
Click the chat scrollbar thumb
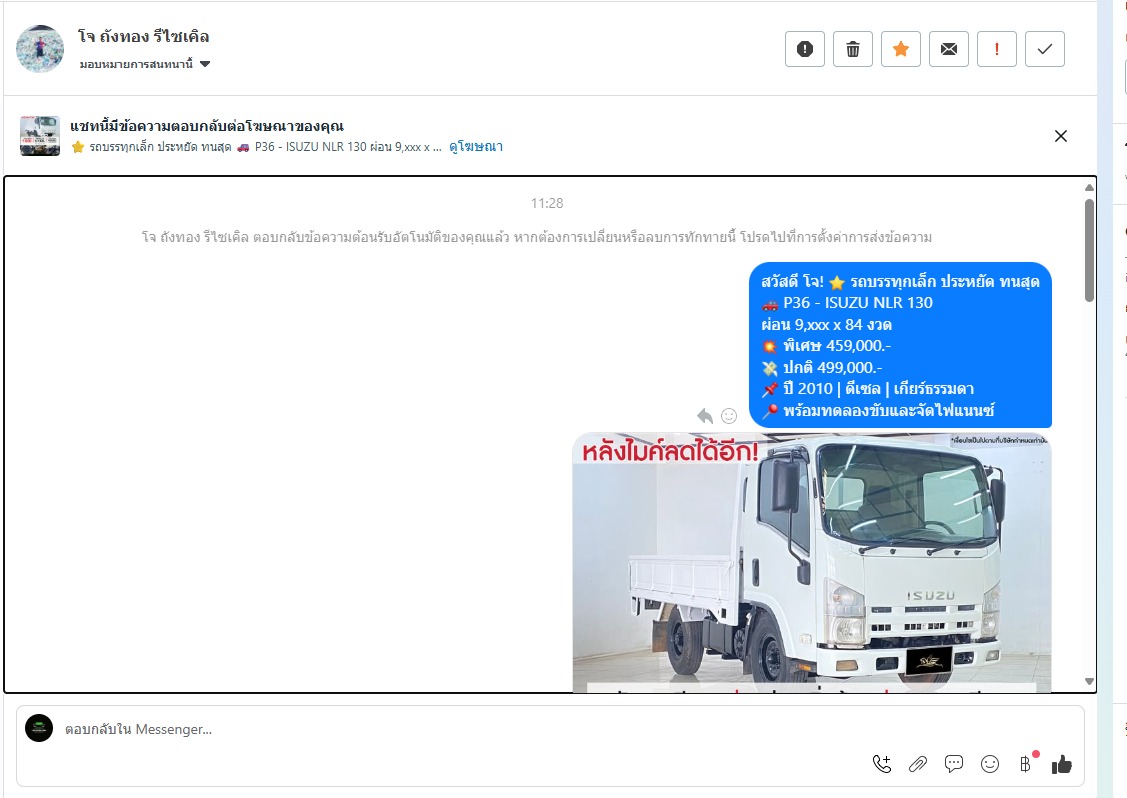pos(1090,250)
